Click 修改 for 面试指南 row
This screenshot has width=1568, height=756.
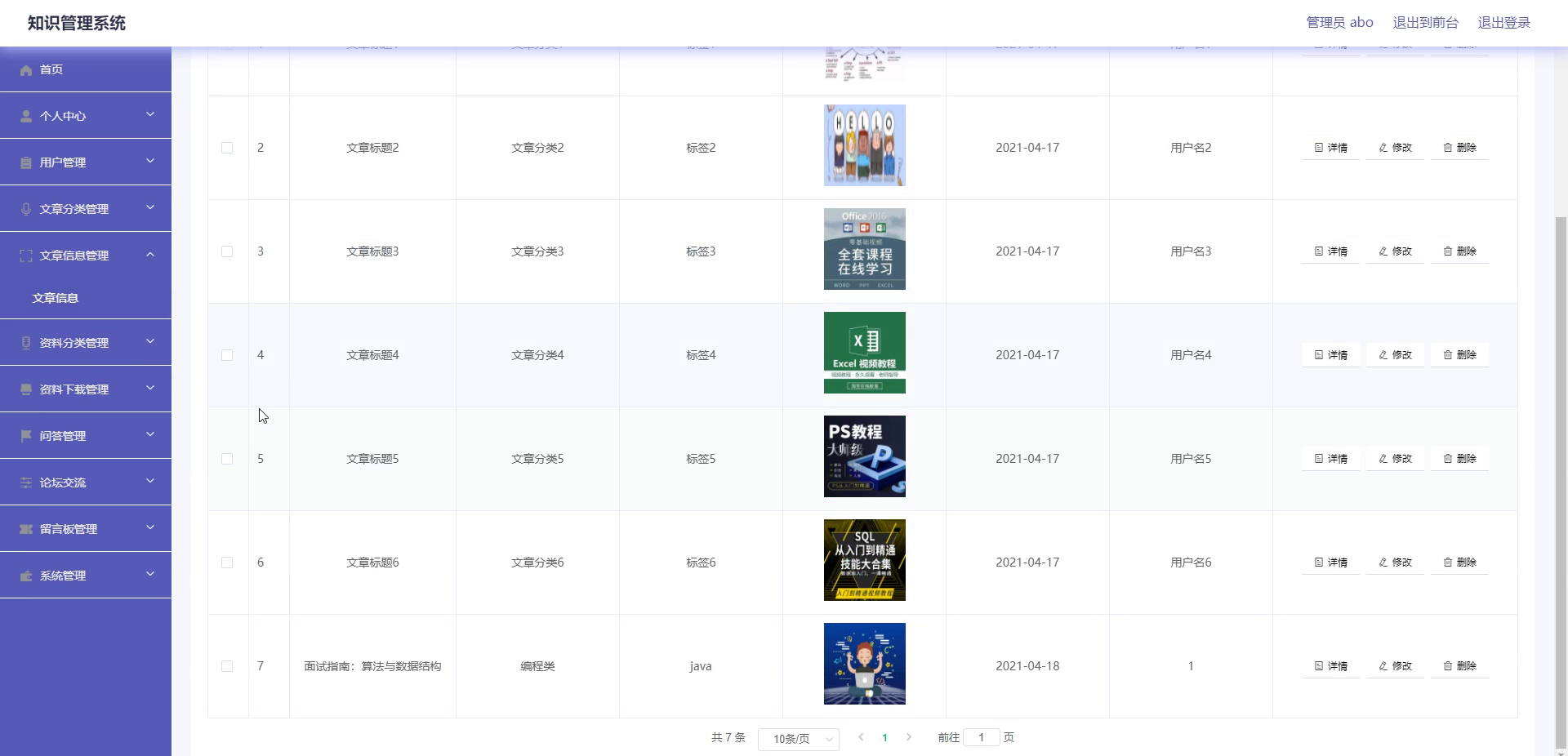click(x=1395, y=666)
